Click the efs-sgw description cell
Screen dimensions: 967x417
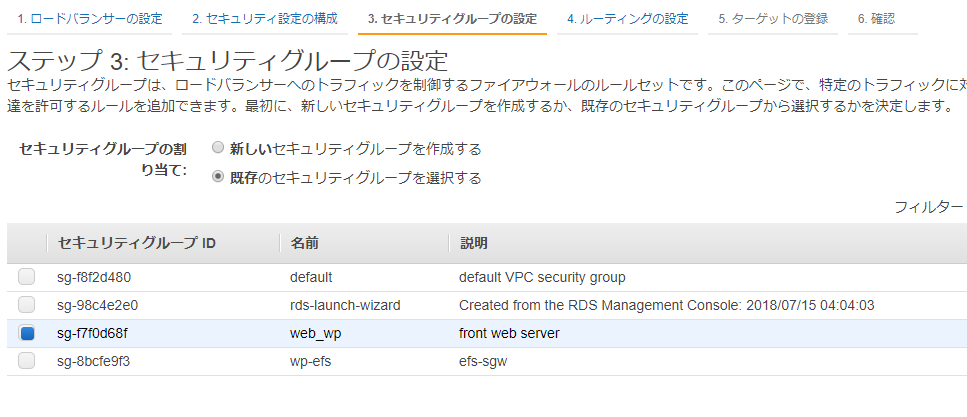tap(483, 361)
